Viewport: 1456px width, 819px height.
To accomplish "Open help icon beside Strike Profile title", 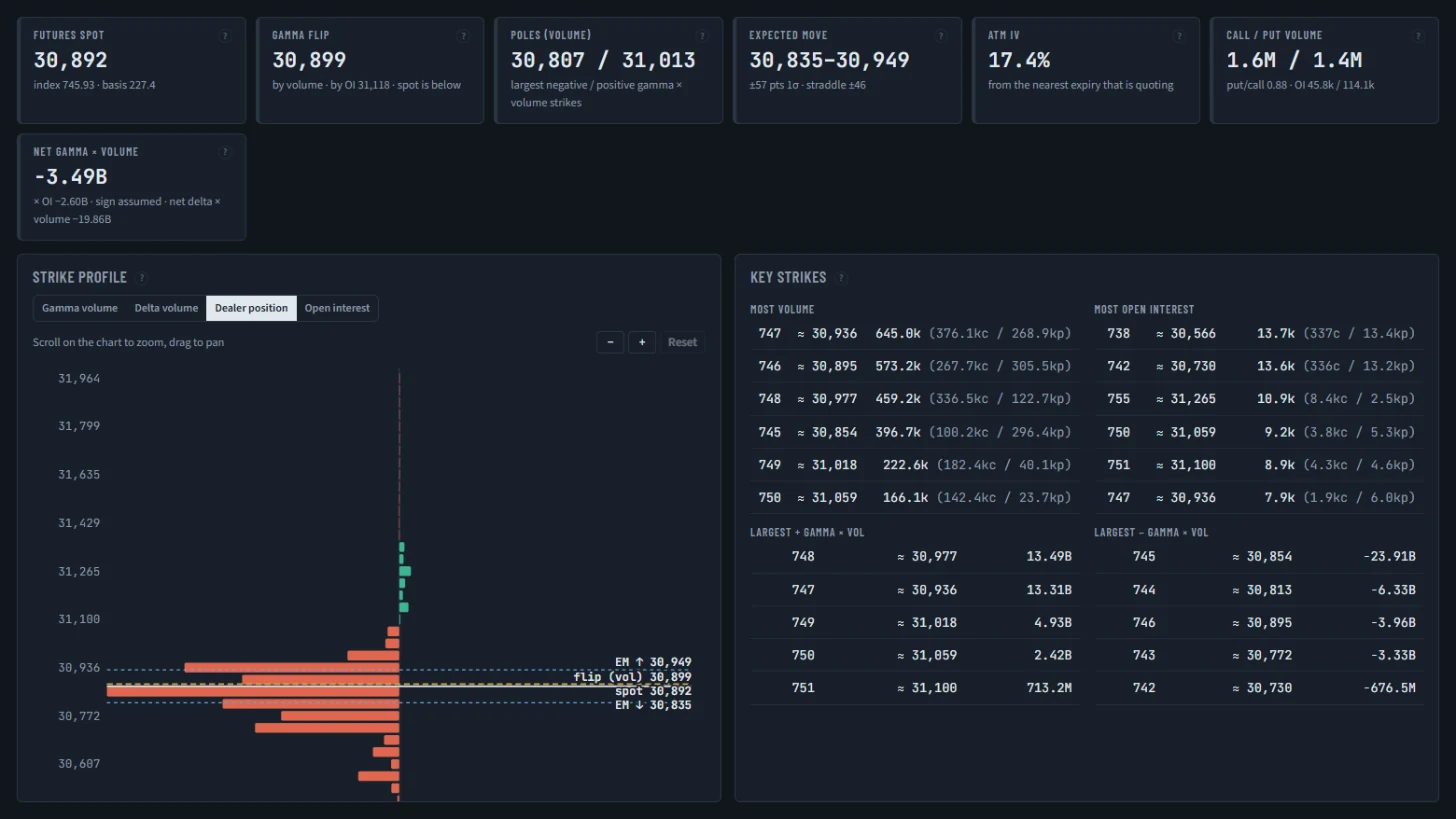I will (142, 278).
